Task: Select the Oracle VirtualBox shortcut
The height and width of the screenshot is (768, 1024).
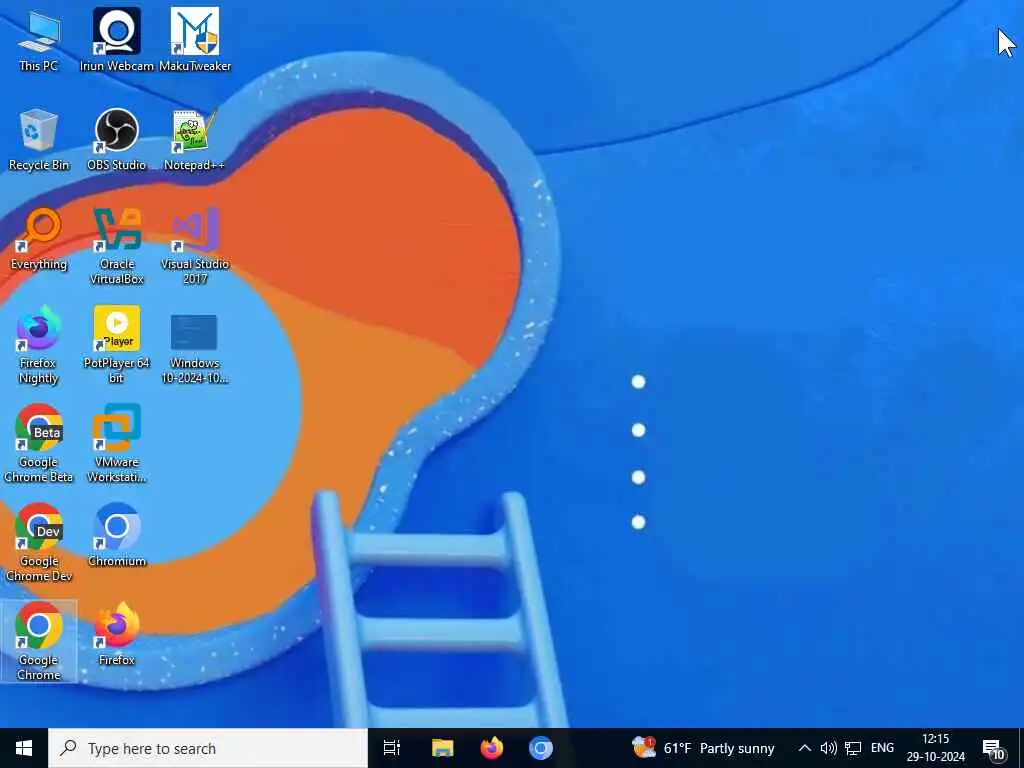Action: point(116,246)
